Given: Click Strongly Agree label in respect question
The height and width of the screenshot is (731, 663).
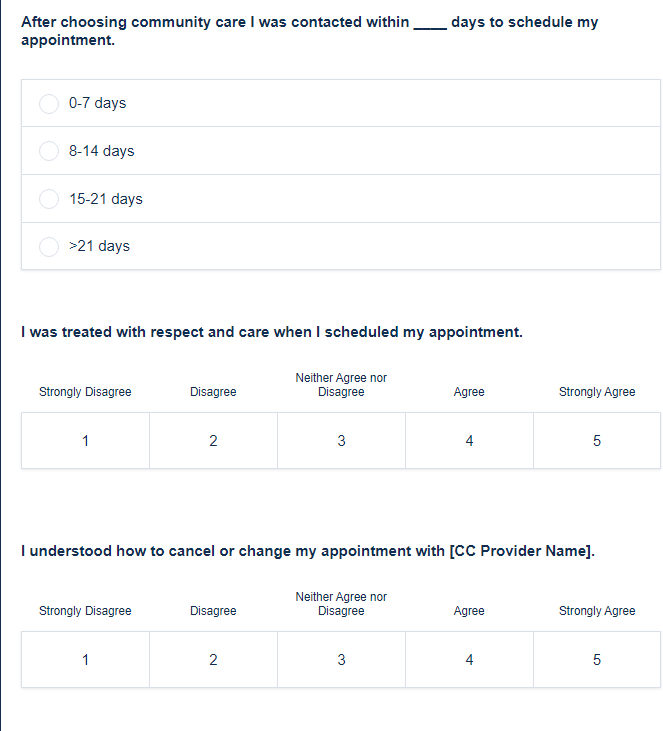Looking at the screenshot, I should 597,392.
